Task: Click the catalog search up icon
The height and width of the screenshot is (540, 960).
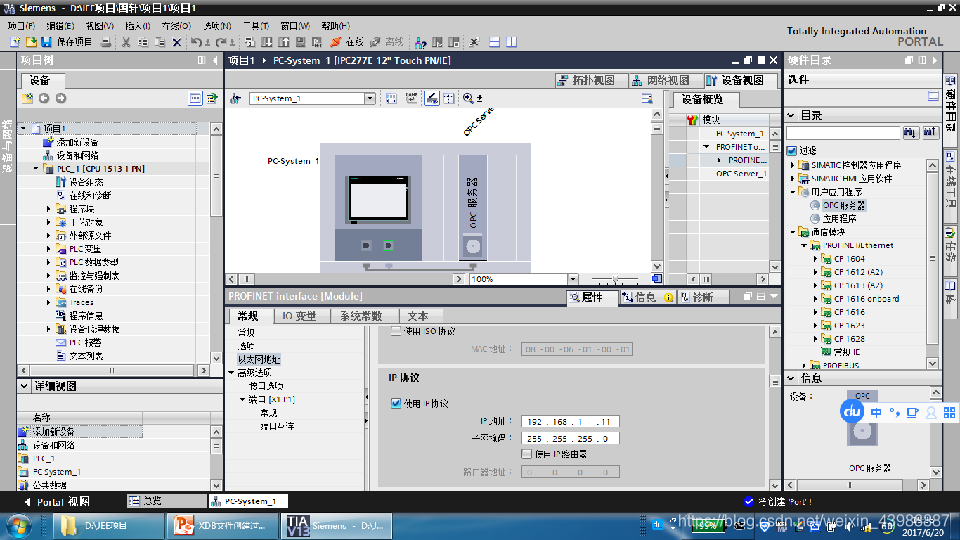Action: click(930, 132)
